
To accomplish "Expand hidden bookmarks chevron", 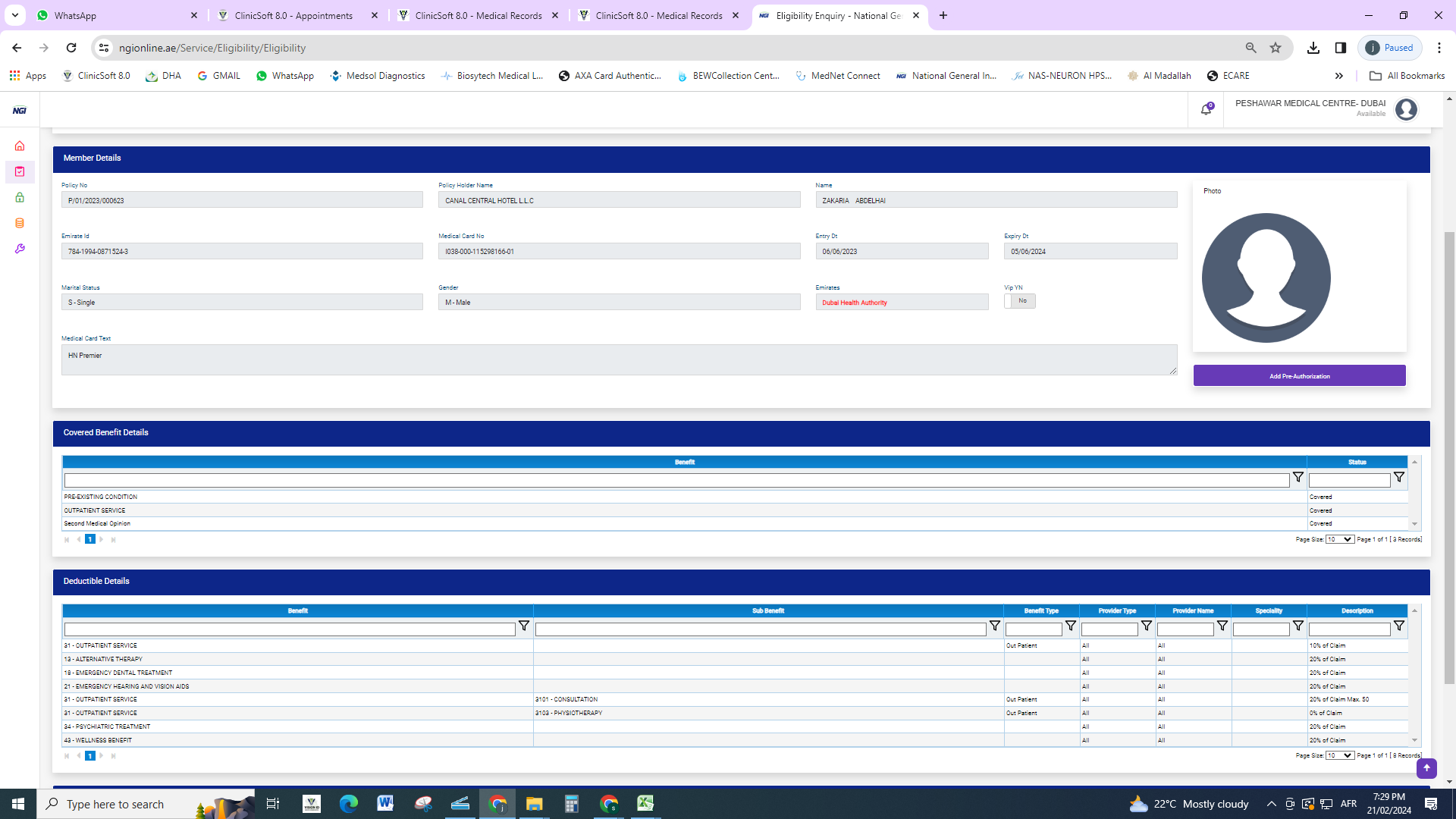I will 1338,76.
